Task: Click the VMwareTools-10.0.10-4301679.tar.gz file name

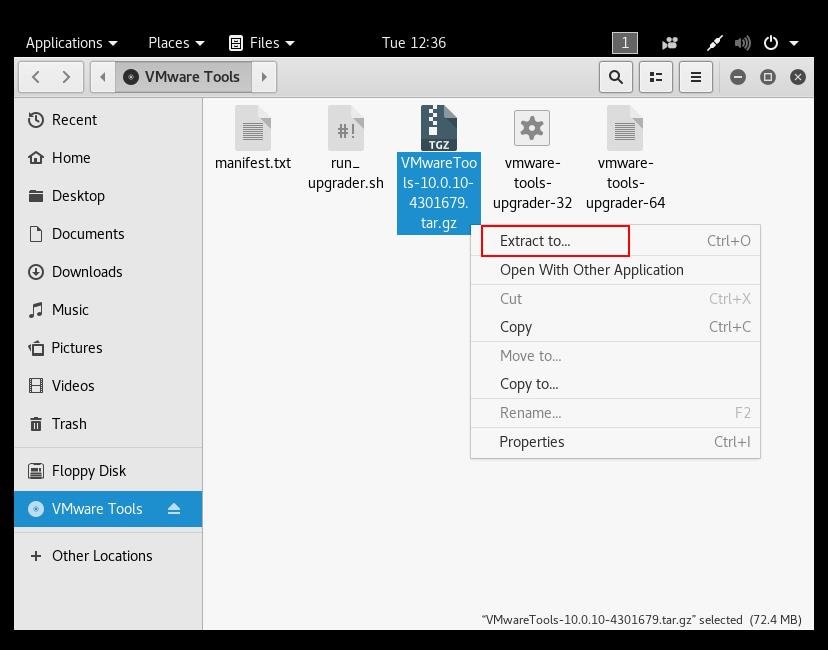Action: pos(439,193)
